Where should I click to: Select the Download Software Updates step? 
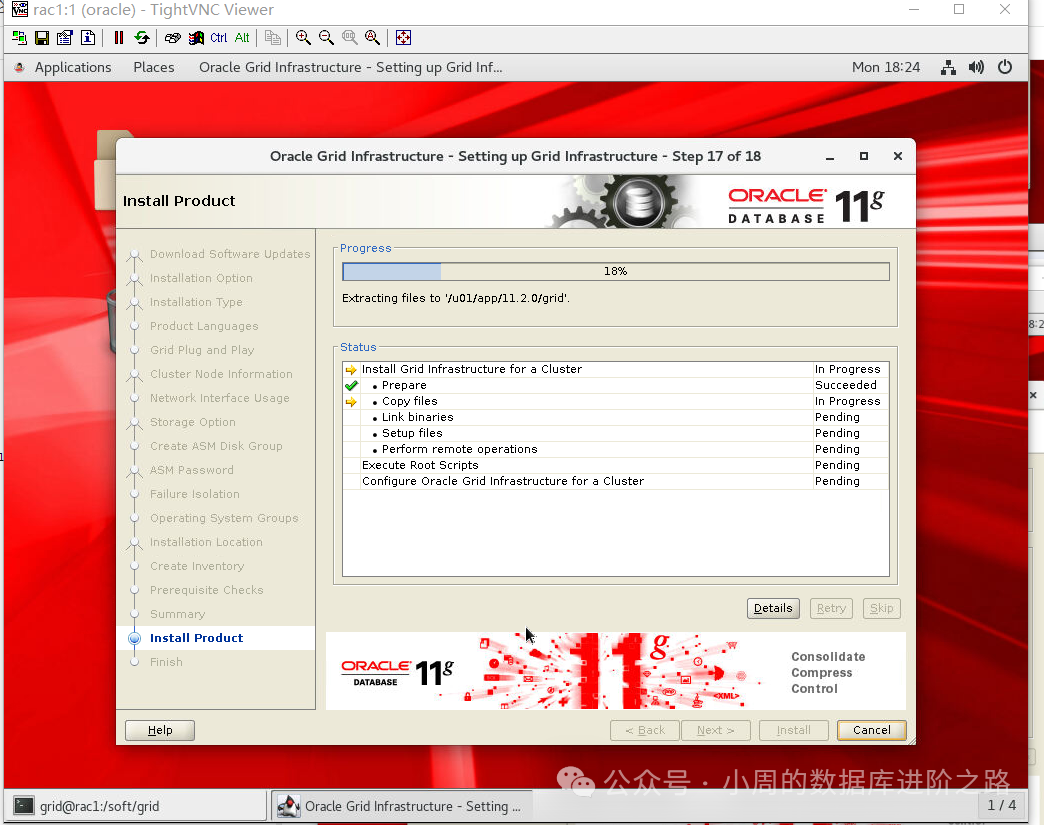230,254
